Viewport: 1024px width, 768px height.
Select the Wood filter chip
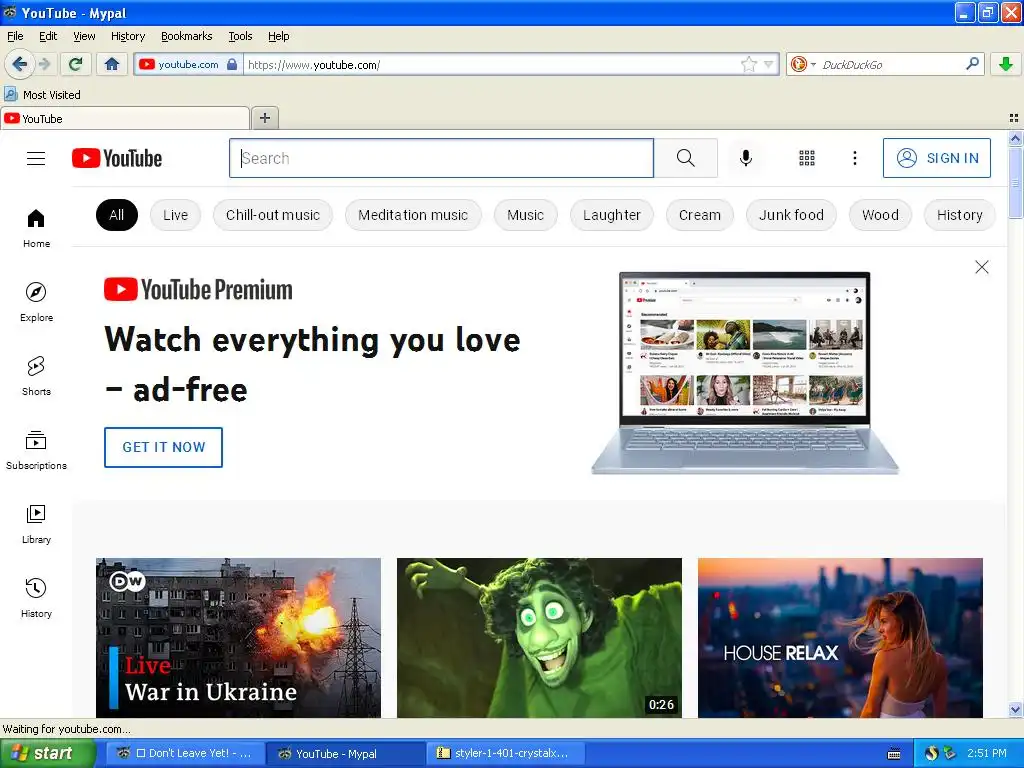[x=880, y=215]
